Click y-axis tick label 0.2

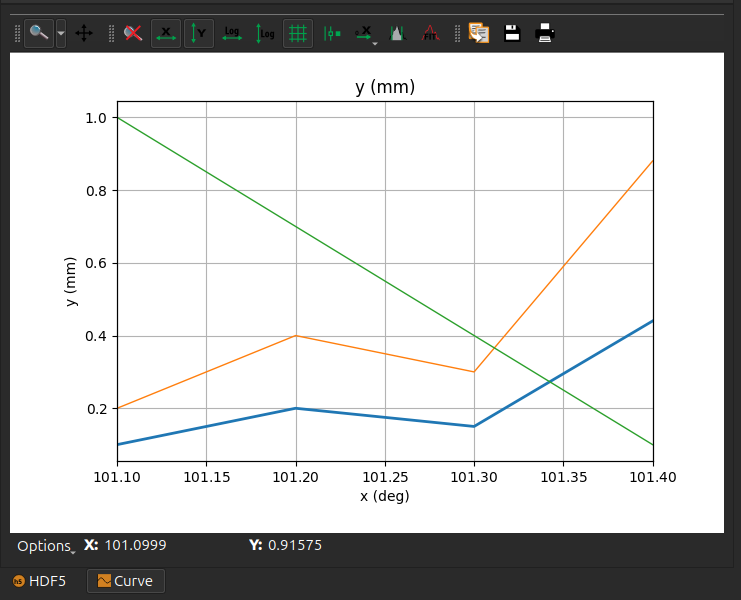point(96,409)
